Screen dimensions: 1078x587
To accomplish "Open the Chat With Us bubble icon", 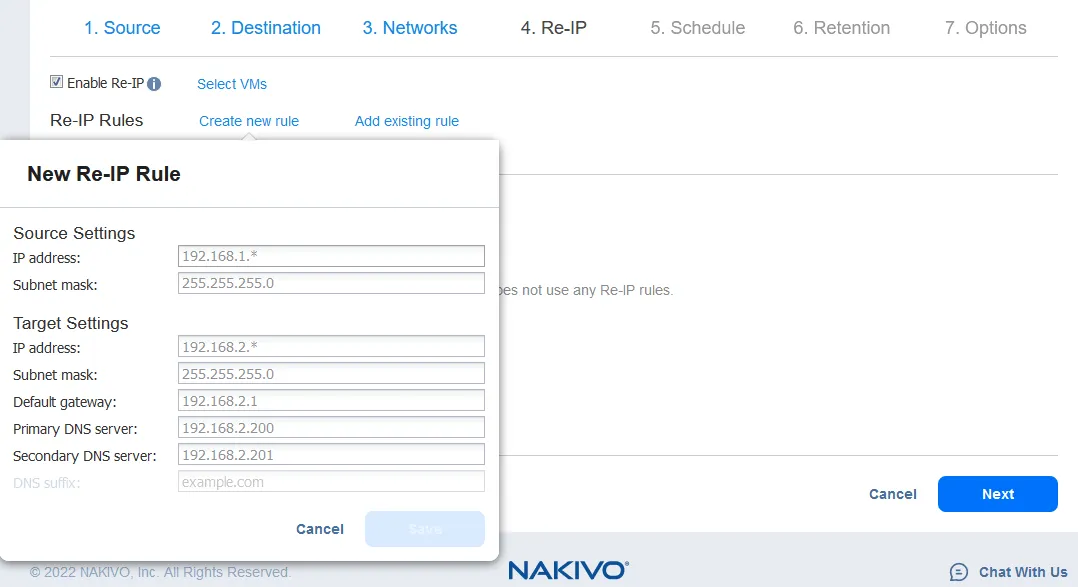I will (x=958, y=572).
